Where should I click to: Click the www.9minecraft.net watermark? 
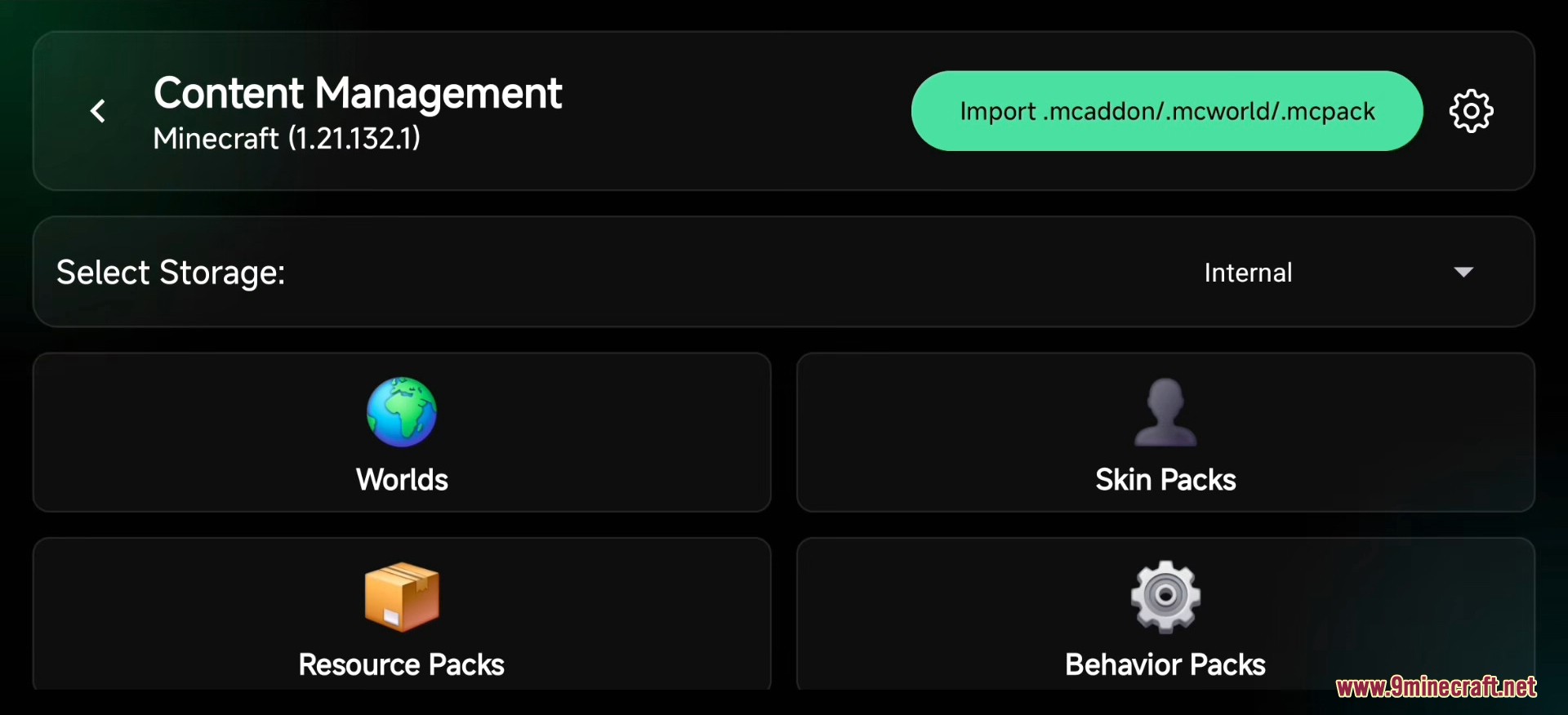point(1436,687)
